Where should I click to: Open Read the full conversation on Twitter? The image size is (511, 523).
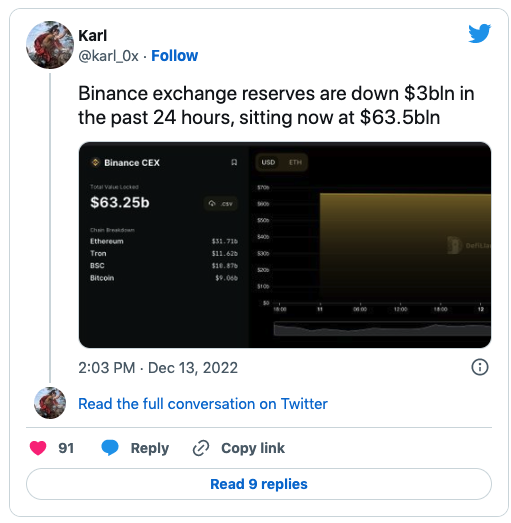203,404
